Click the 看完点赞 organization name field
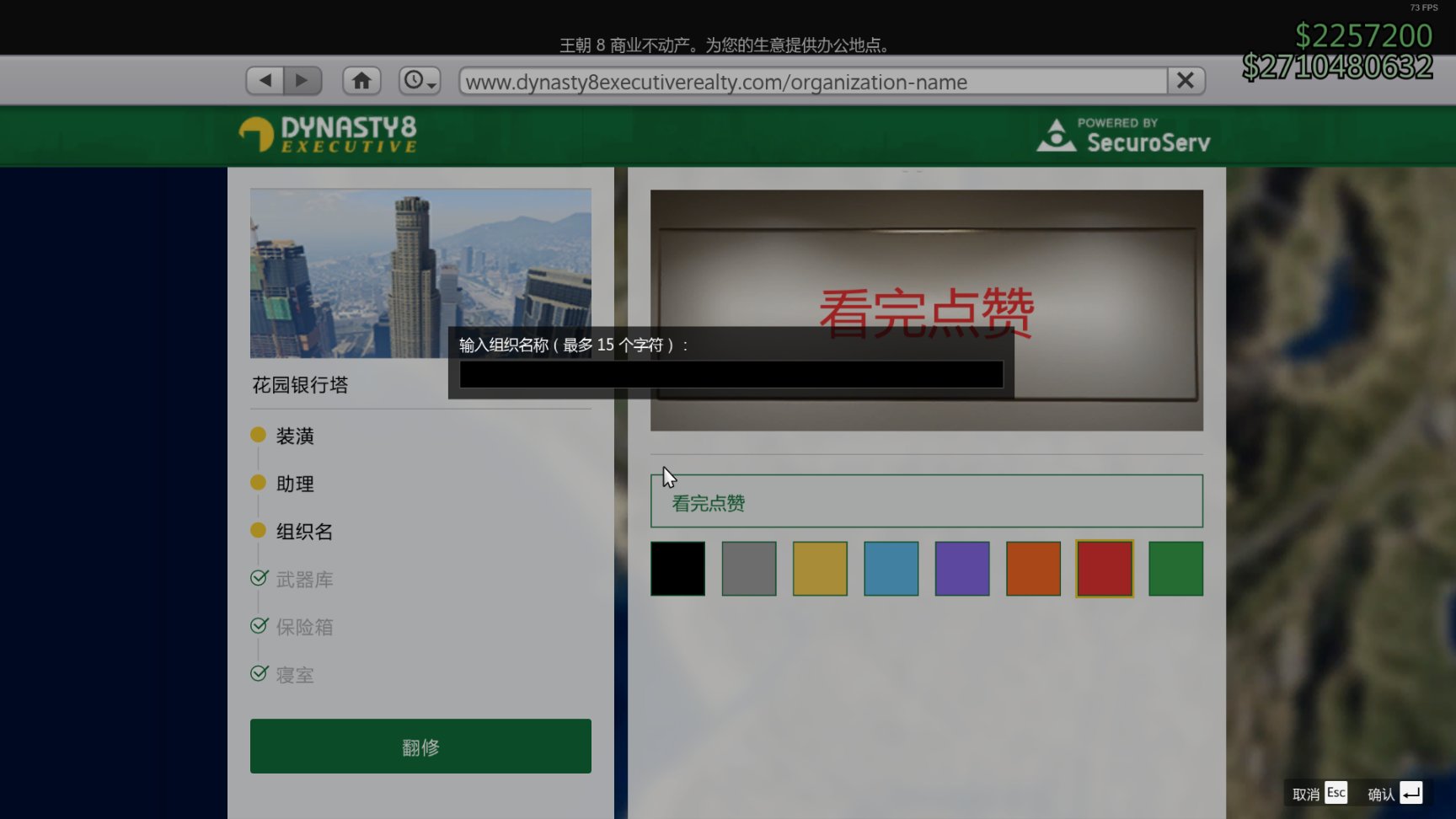The image size is (1456, 819). click(x=927, y=501)
